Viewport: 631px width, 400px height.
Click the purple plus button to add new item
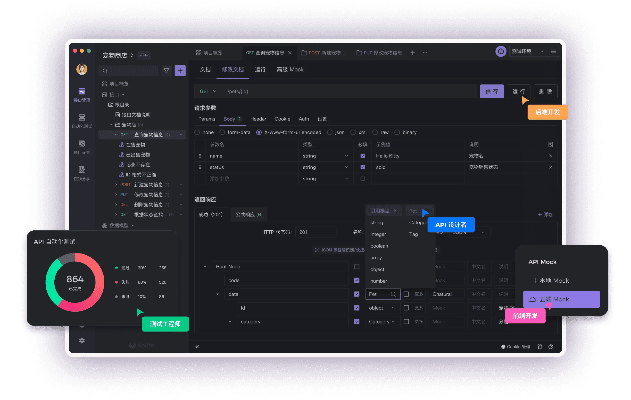(x=180, y=71)
